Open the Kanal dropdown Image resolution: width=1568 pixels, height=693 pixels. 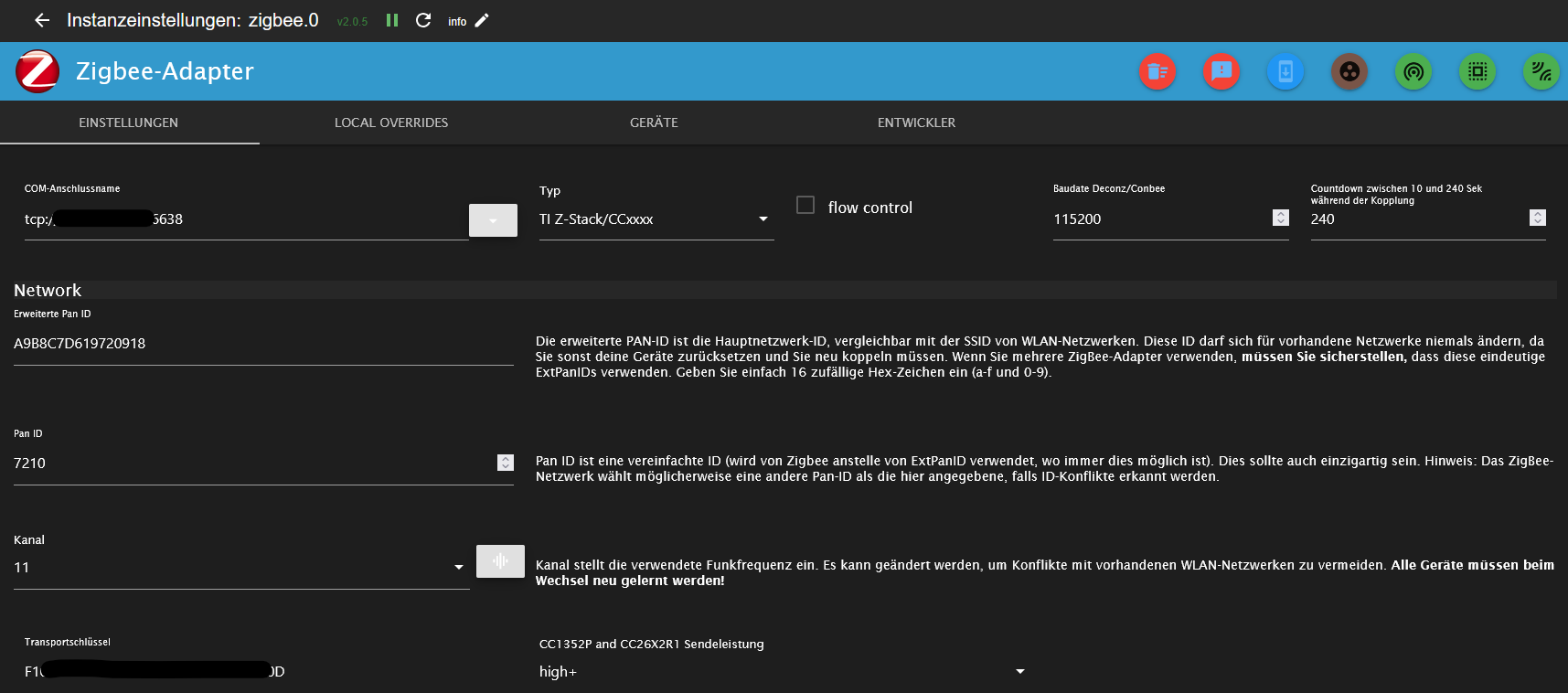[x=241, y=568]
